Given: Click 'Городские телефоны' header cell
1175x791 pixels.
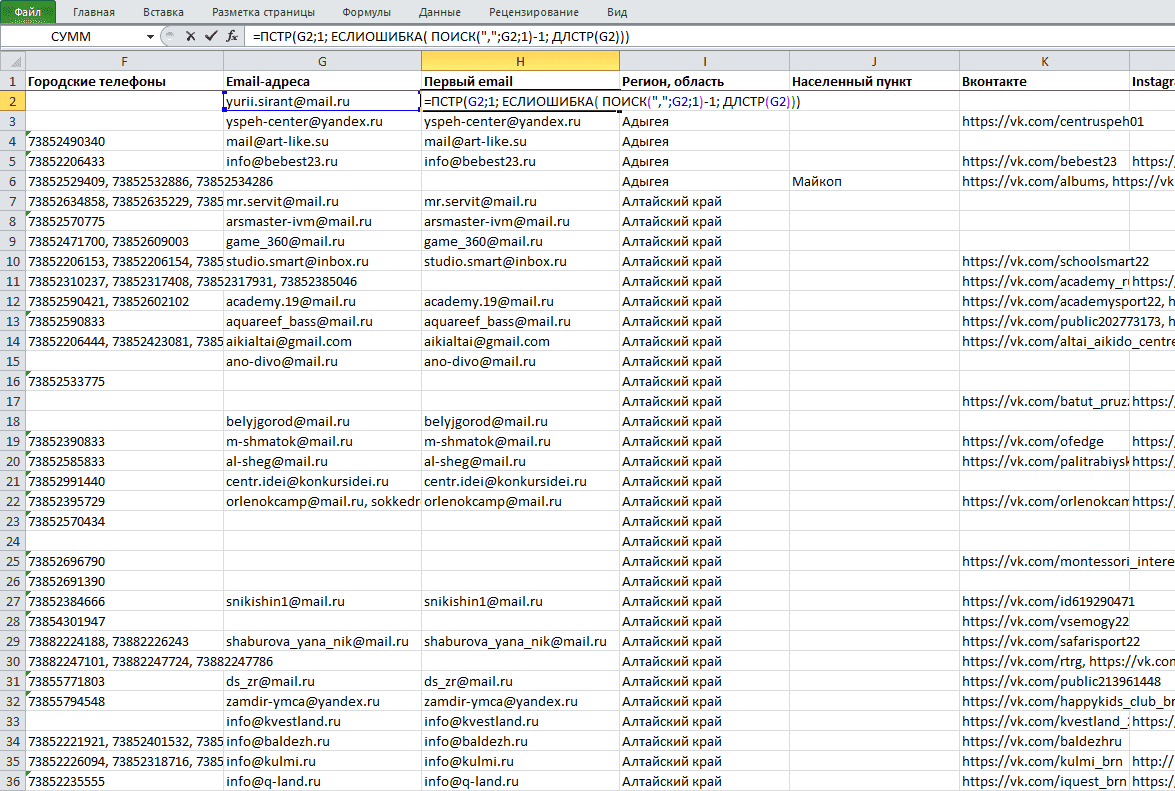Looking at the screenshot, I should [x=124, y=81].
